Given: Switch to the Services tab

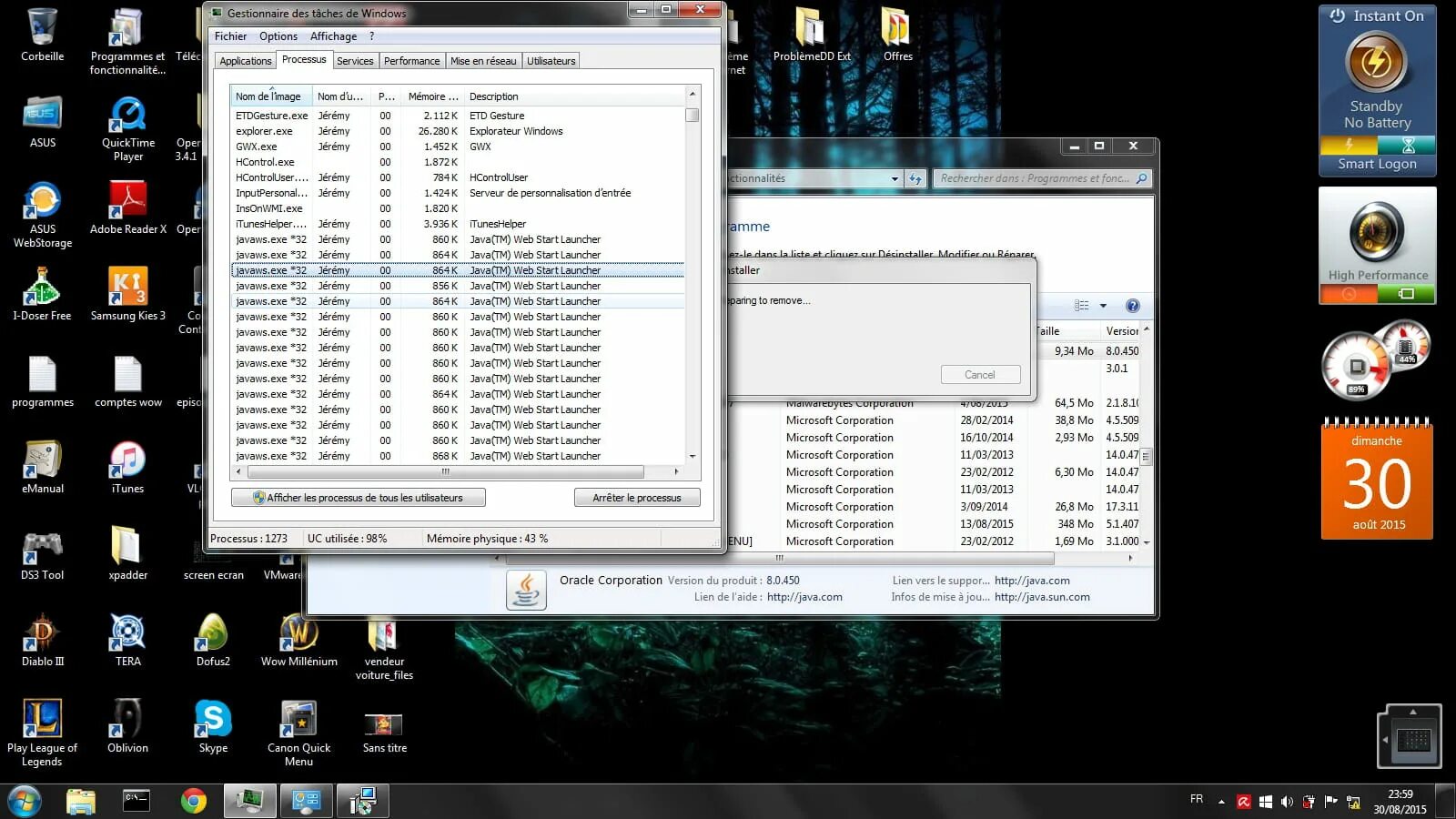Looking at the screenshot, I should [355, 61].
